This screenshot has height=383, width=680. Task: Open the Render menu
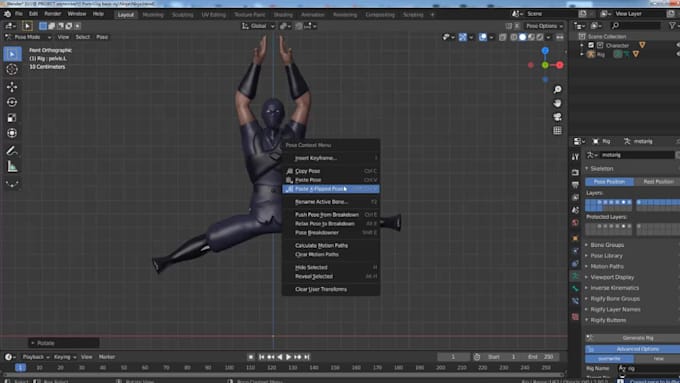pyautogui.click(x=52, y=14)
